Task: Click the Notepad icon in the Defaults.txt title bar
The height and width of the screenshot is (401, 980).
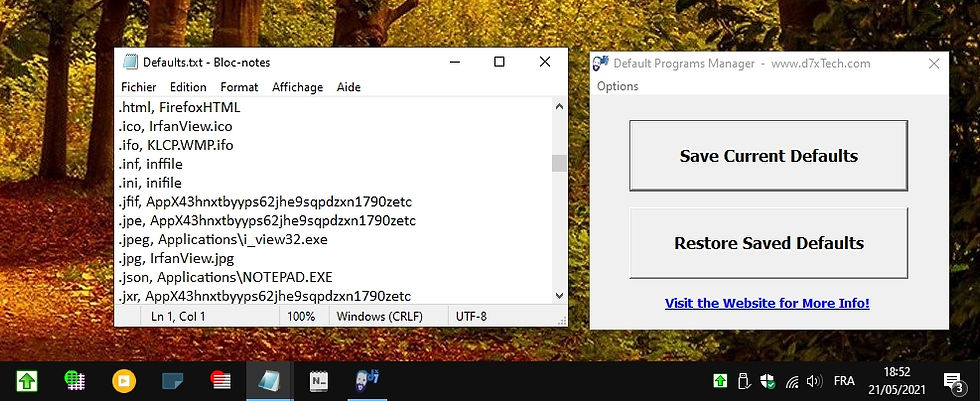Action: tap(130, 61)
